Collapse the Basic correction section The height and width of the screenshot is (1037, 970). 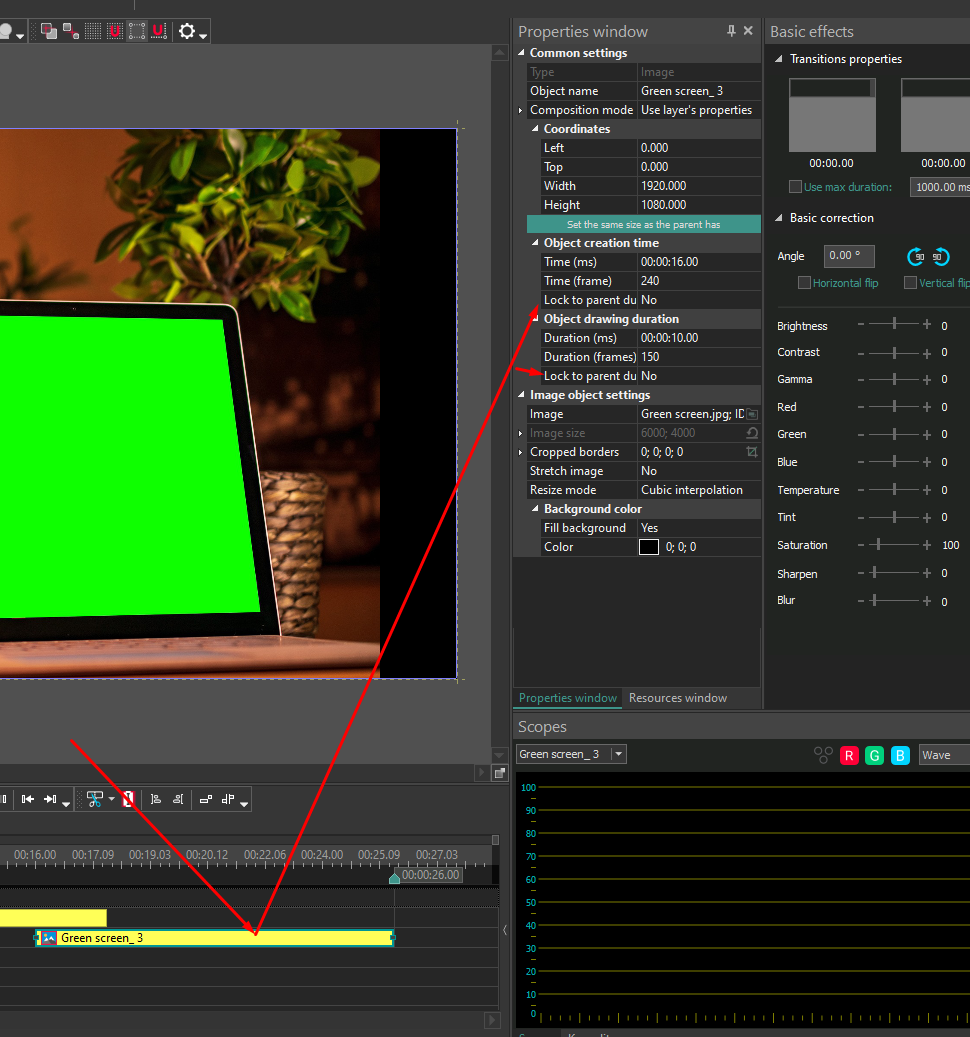[779, 218]
